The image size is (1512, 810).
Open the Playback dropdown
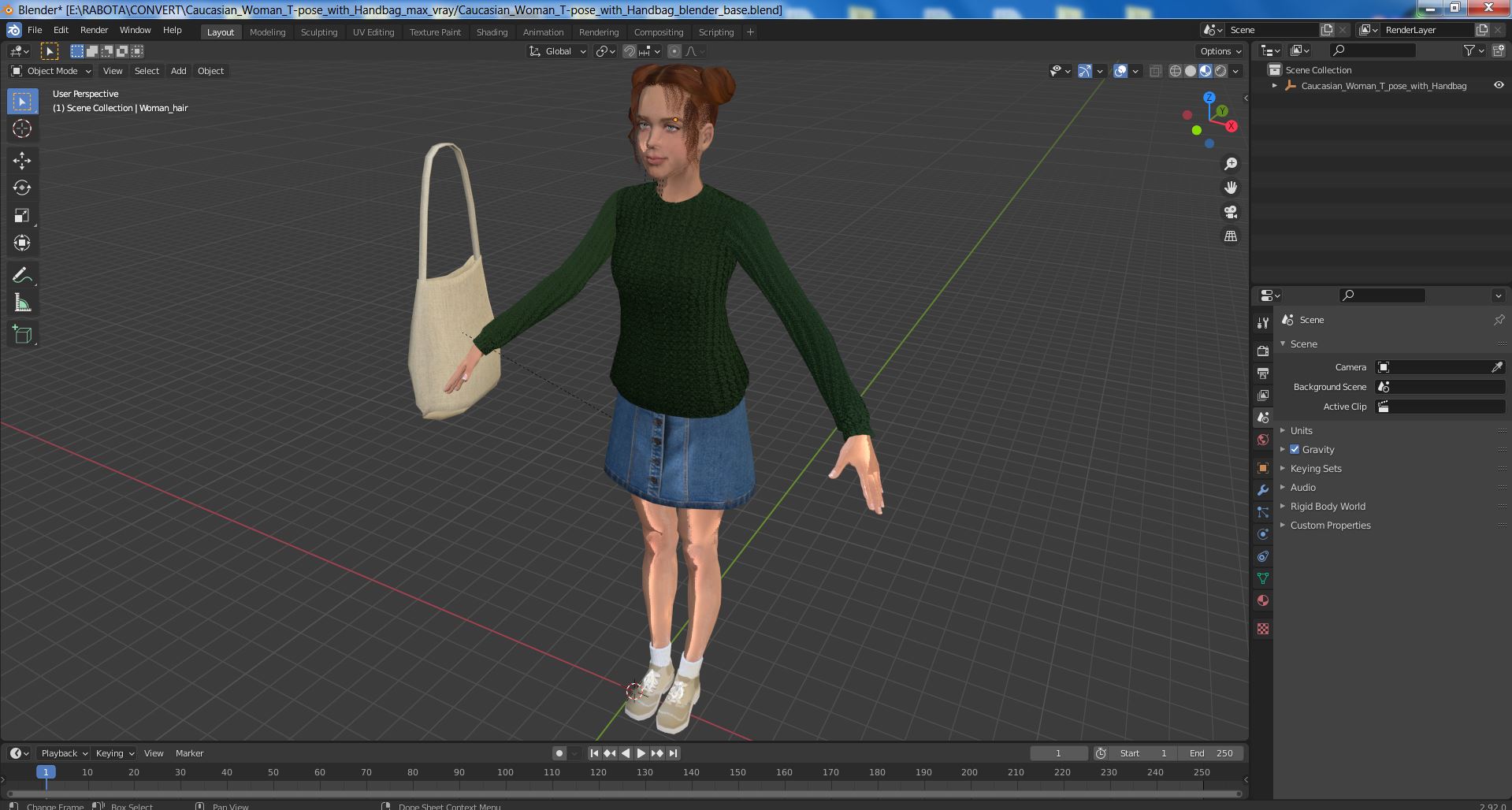point(64,753)
